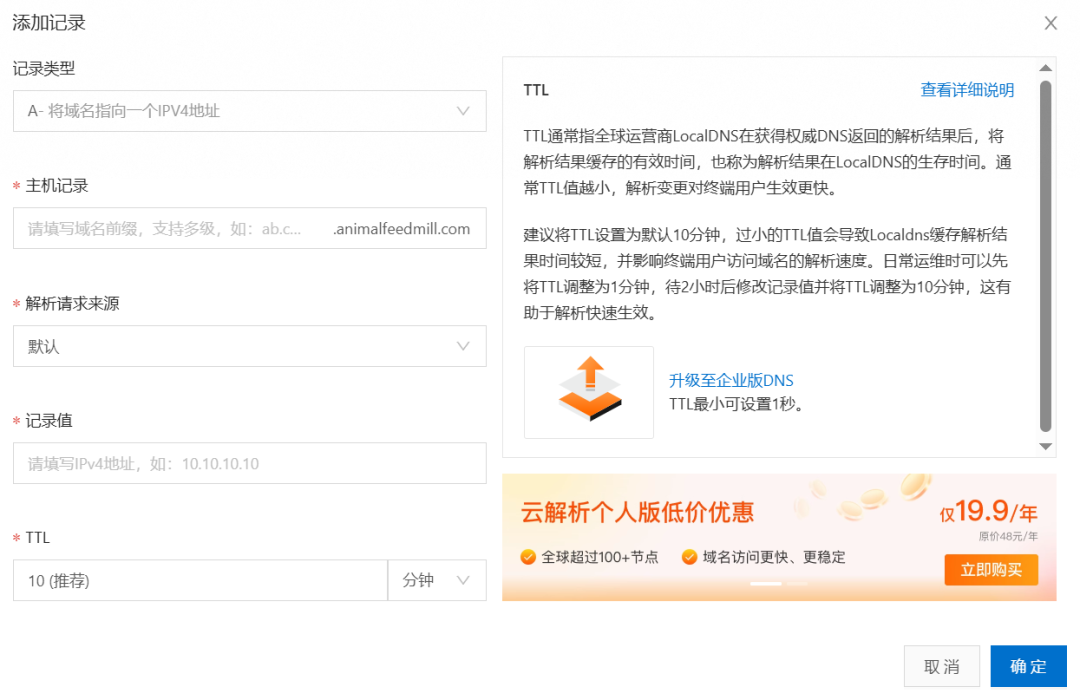Confirm the record with 确定 button

tap(1028, 666)
